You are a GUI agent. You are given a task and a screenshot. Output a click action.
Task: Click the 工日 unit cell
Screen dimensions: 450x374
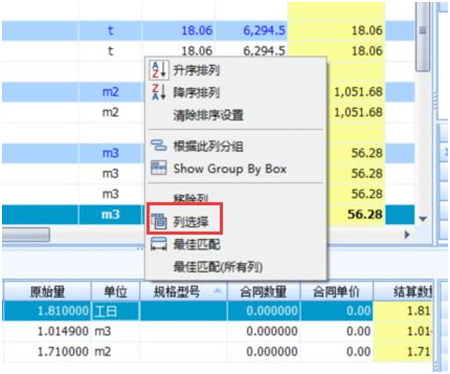115,311
